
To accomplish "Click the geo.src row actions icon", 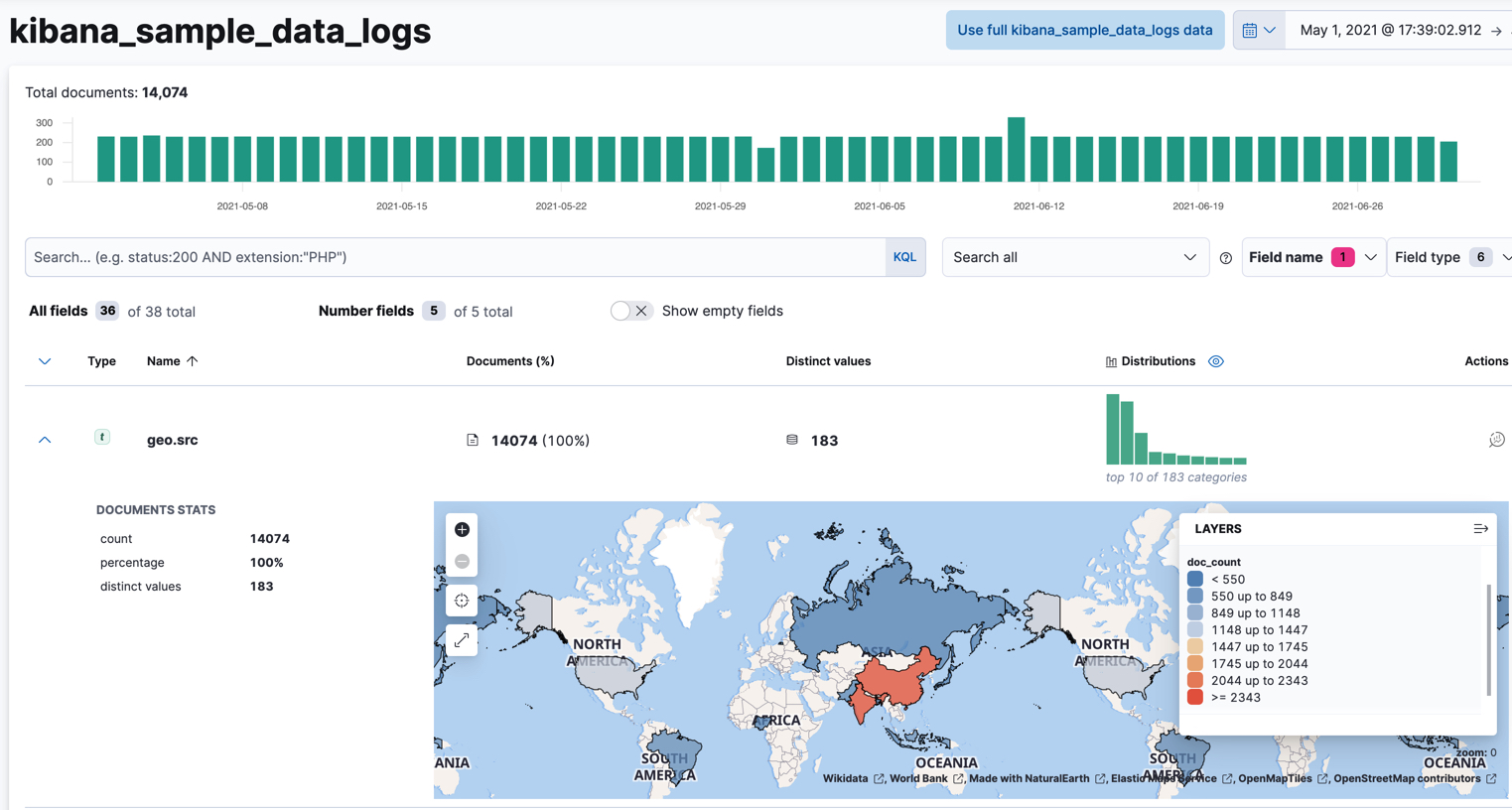I will coord(1496,440).
